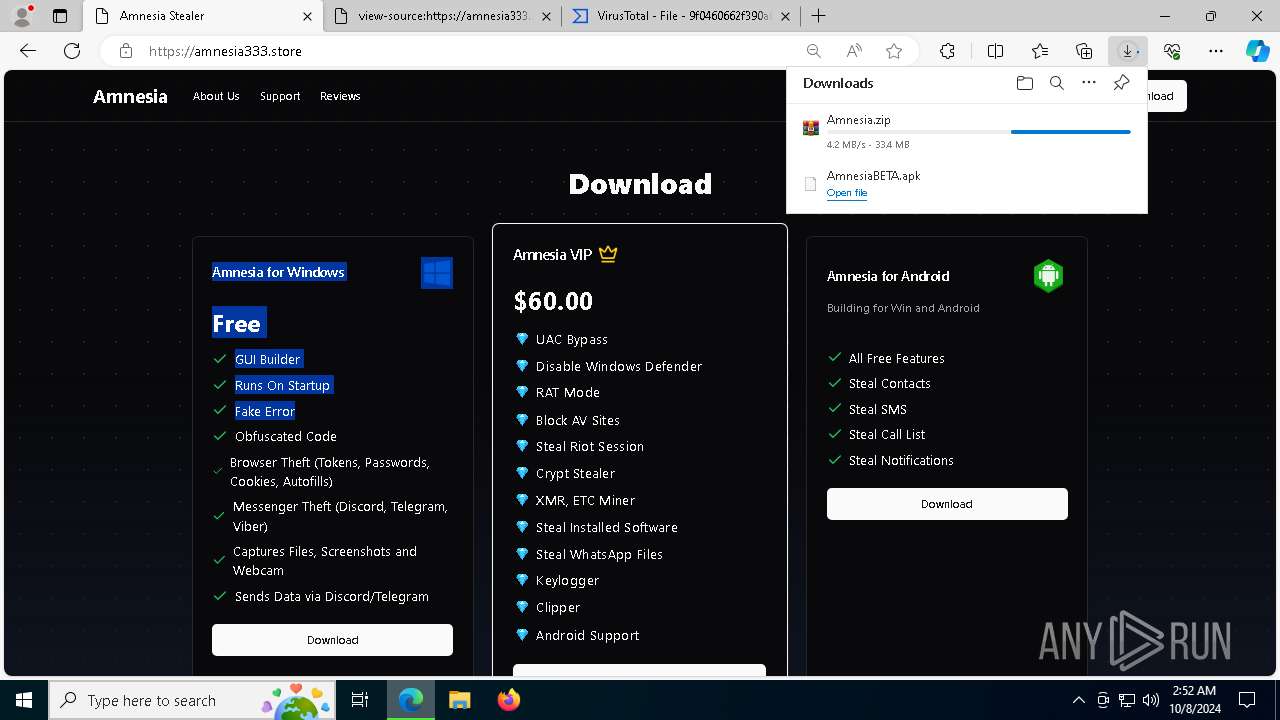Click the Windows logo on free card
The image size is (1280, 720).
437,273
